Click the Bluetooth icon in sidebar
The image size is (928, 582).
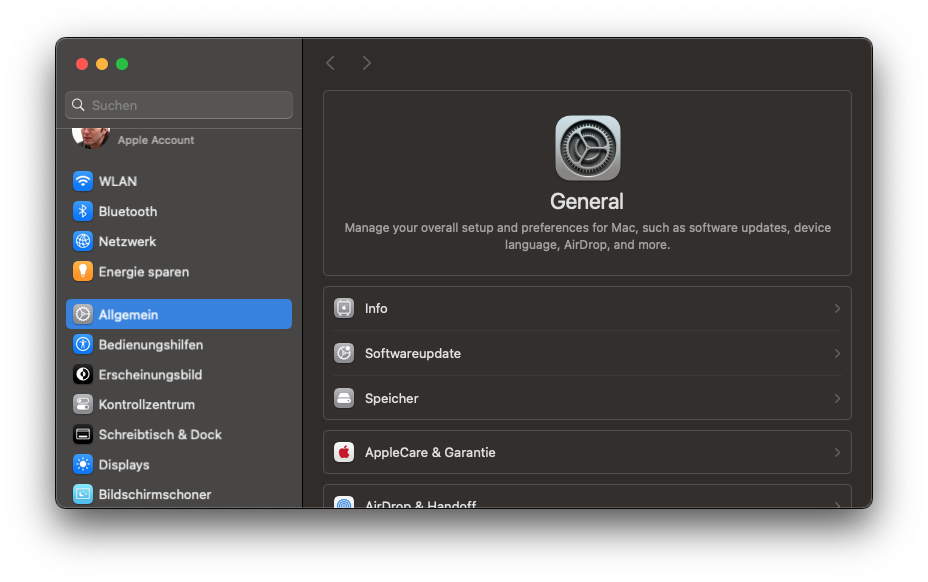point(83,211)
